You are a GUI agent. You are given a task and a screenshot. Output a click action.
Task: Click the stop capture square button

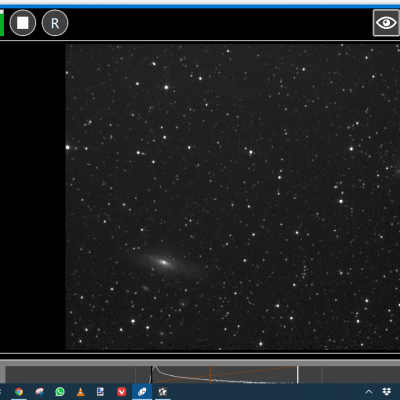23,23
